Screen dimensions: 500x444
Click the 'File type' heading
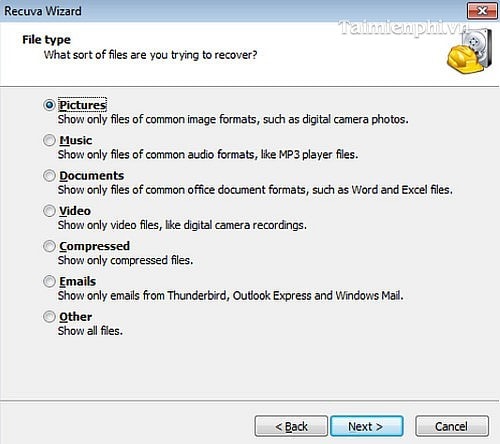(x=46, y=40)
